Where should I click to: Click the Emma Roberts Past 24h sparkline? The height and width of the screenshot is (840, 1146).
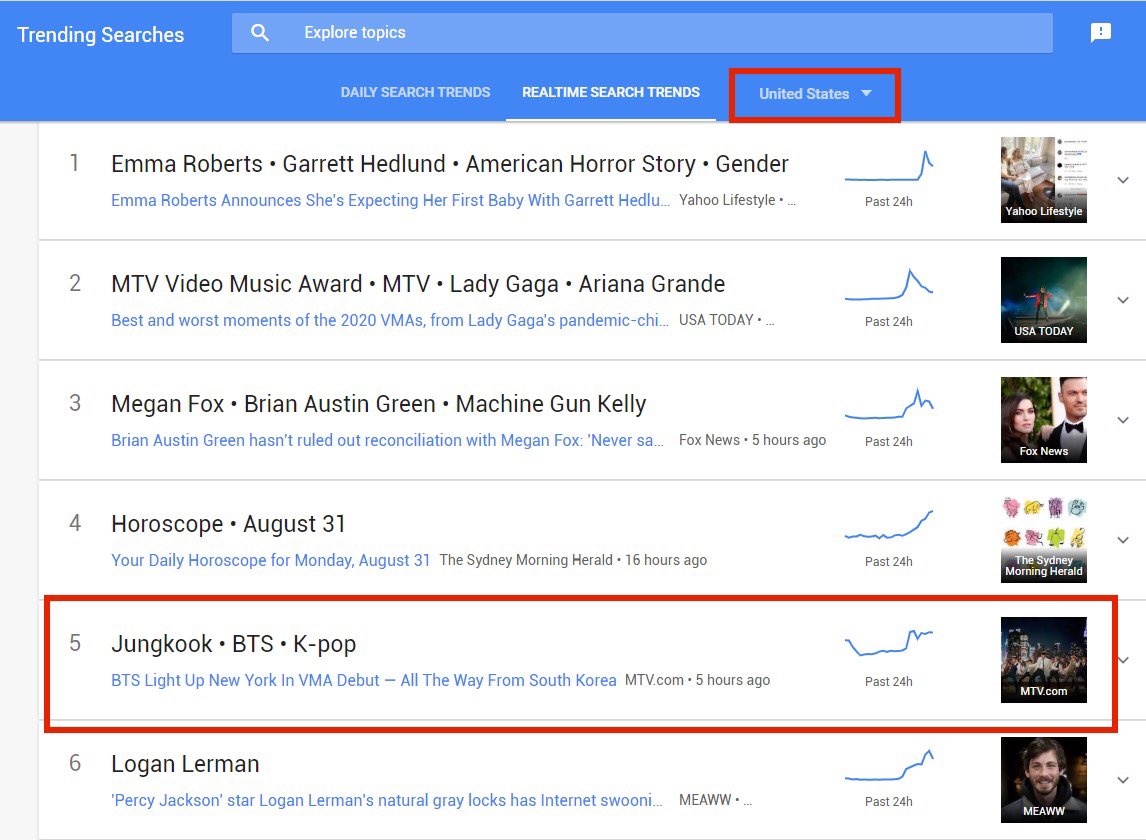click(889, 166)
